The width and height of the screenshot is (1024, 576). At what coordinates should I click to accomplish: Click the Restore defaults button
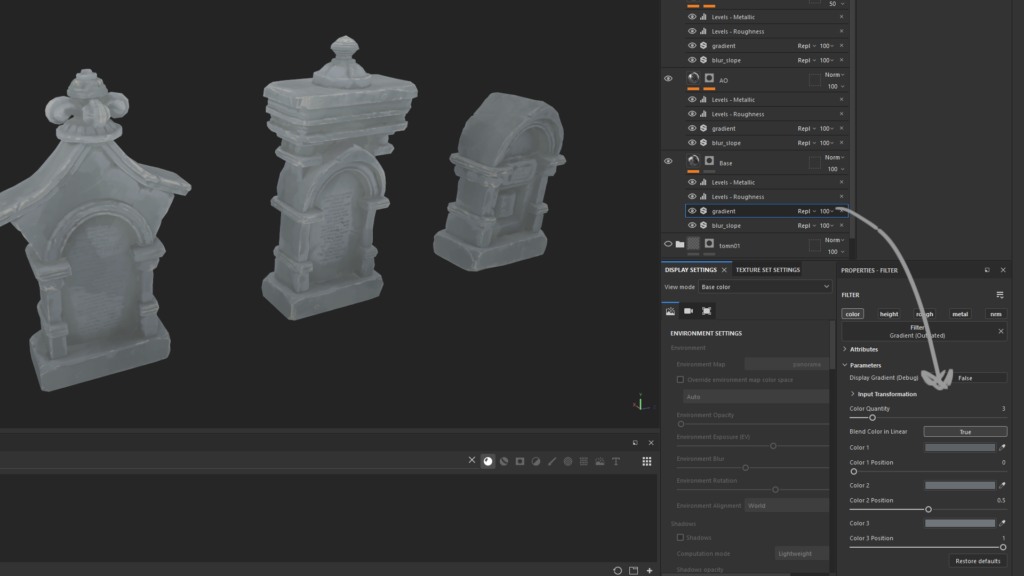pos(977,561)
